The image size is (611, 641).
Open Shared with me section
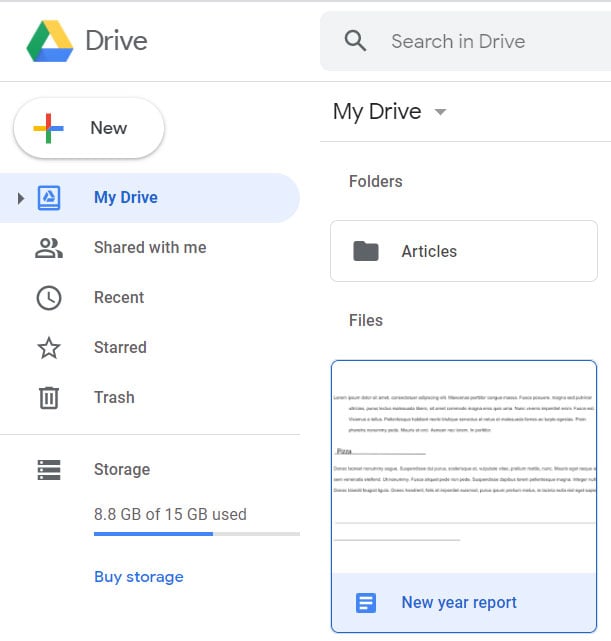pos(150,248)
